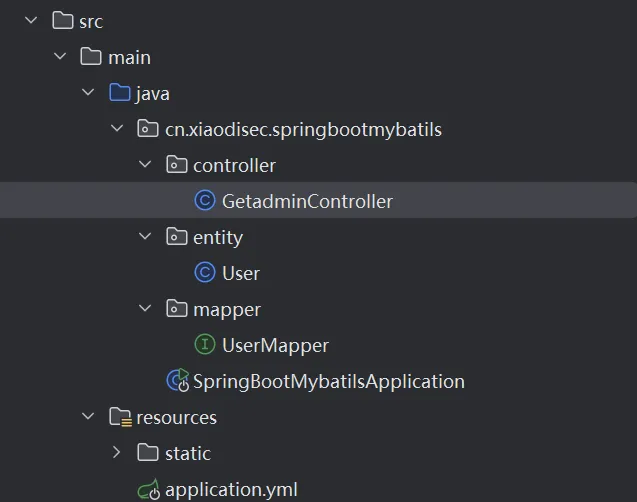The height and width of the screenshot is (502, 637).
Task: Collapse the src folder chevron
Action: (31, 21)
